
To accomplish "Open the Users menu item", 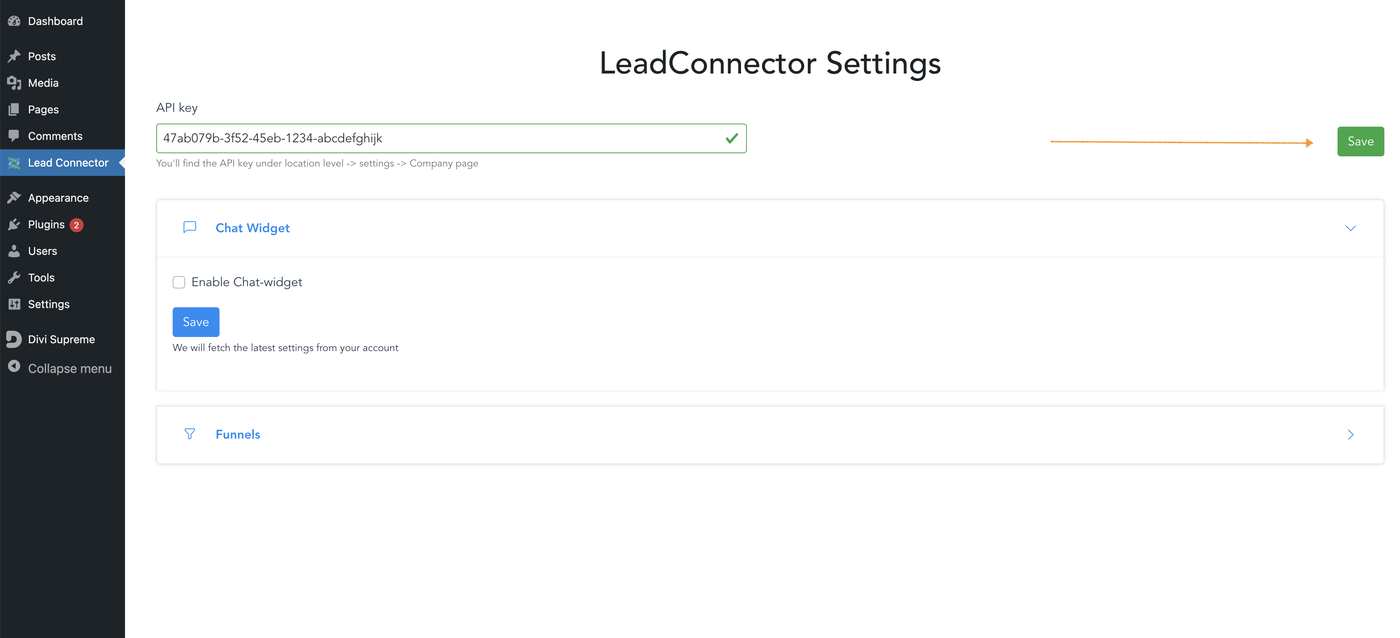I will [42, 251].
